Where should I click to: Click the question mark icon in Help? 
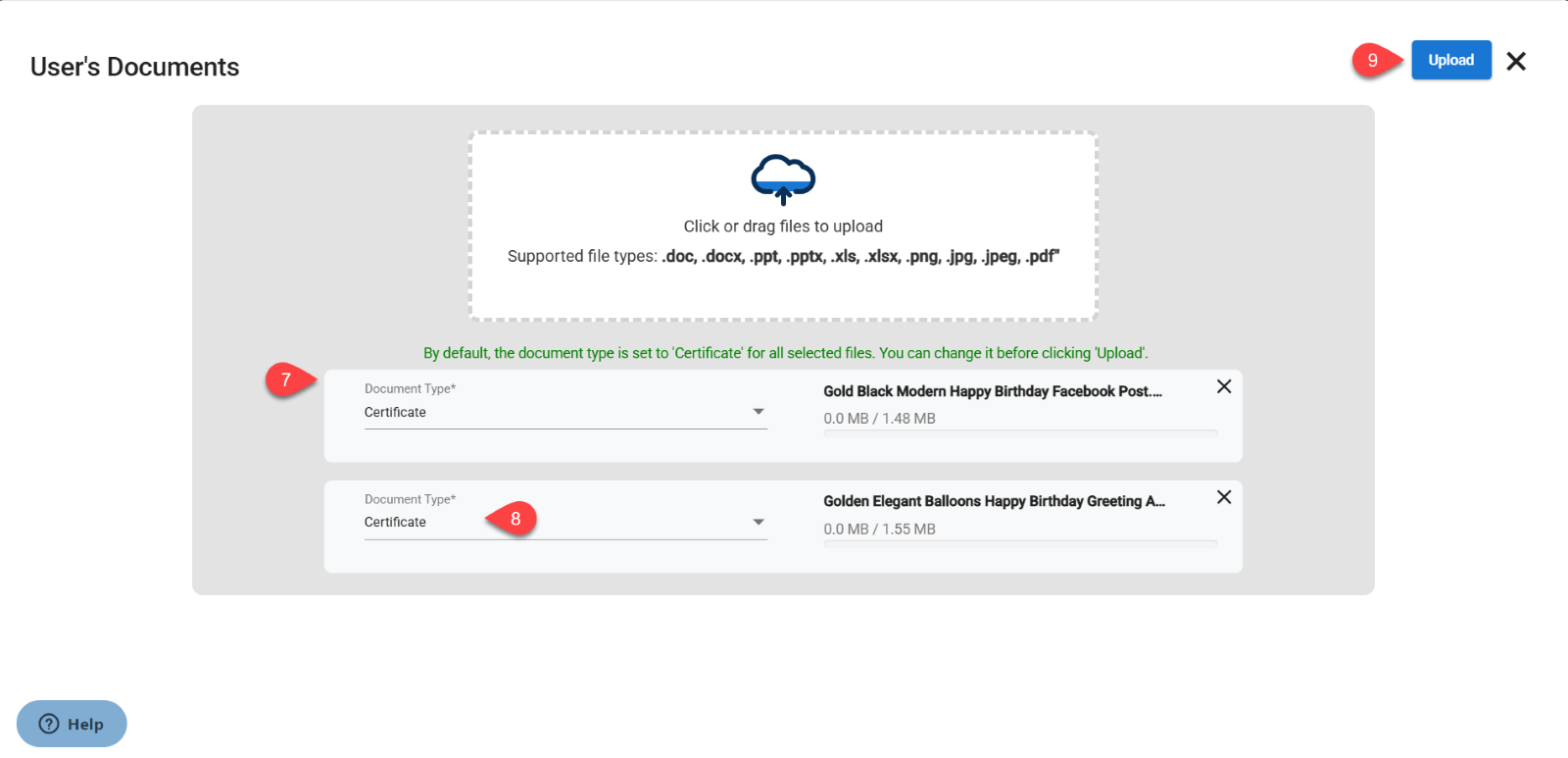49,724
